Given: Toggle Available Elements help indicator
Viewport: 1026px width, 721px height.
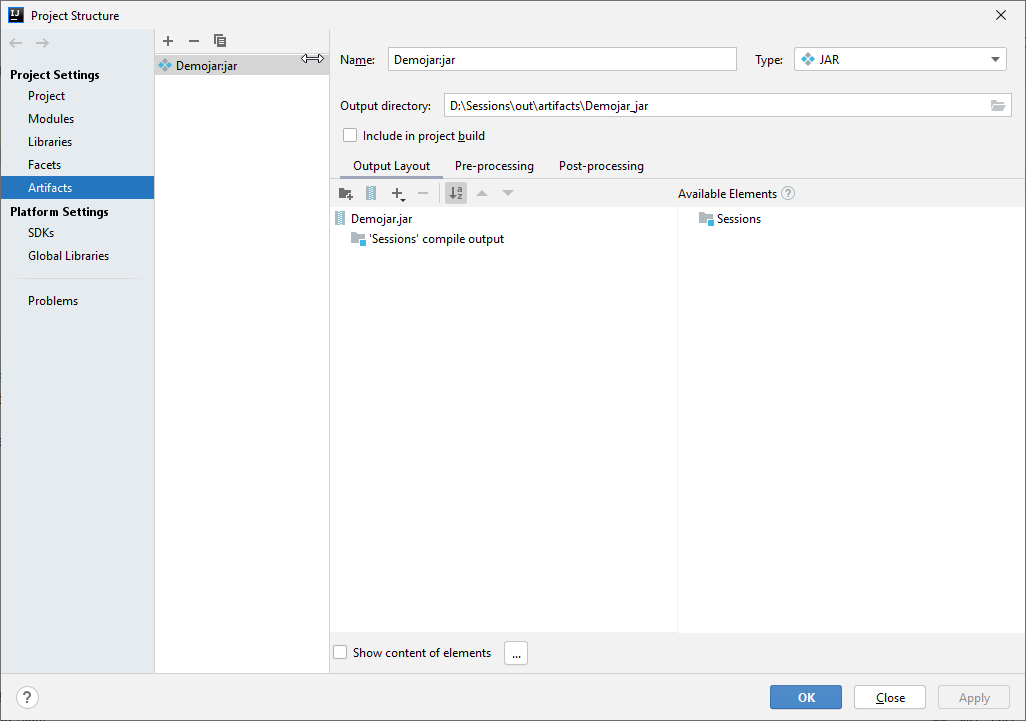Looking at the screenshot, I should click(788, 193).
